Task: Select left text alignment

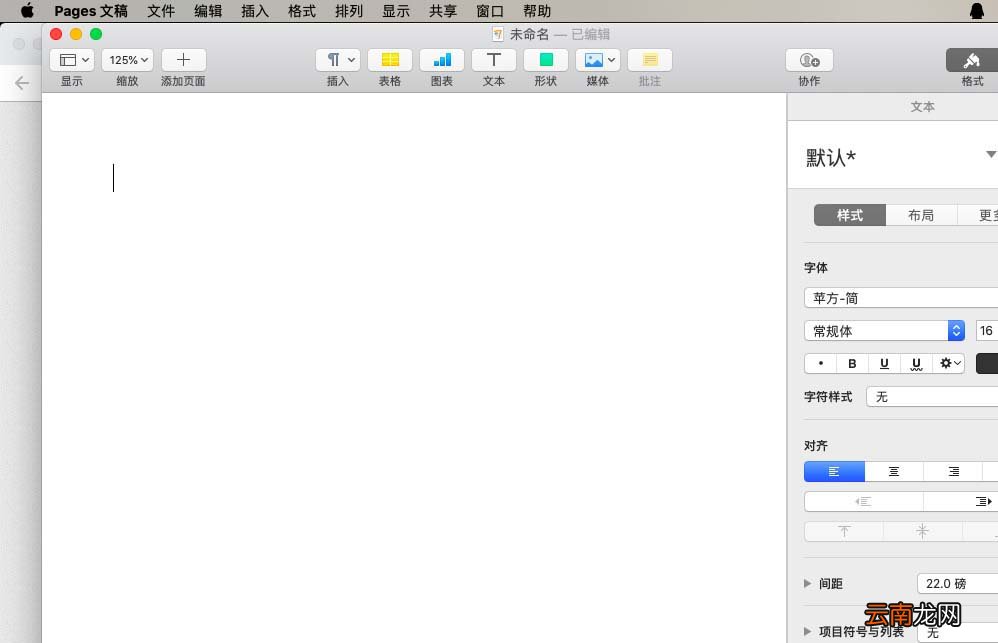Action: (x=834, y=472)
